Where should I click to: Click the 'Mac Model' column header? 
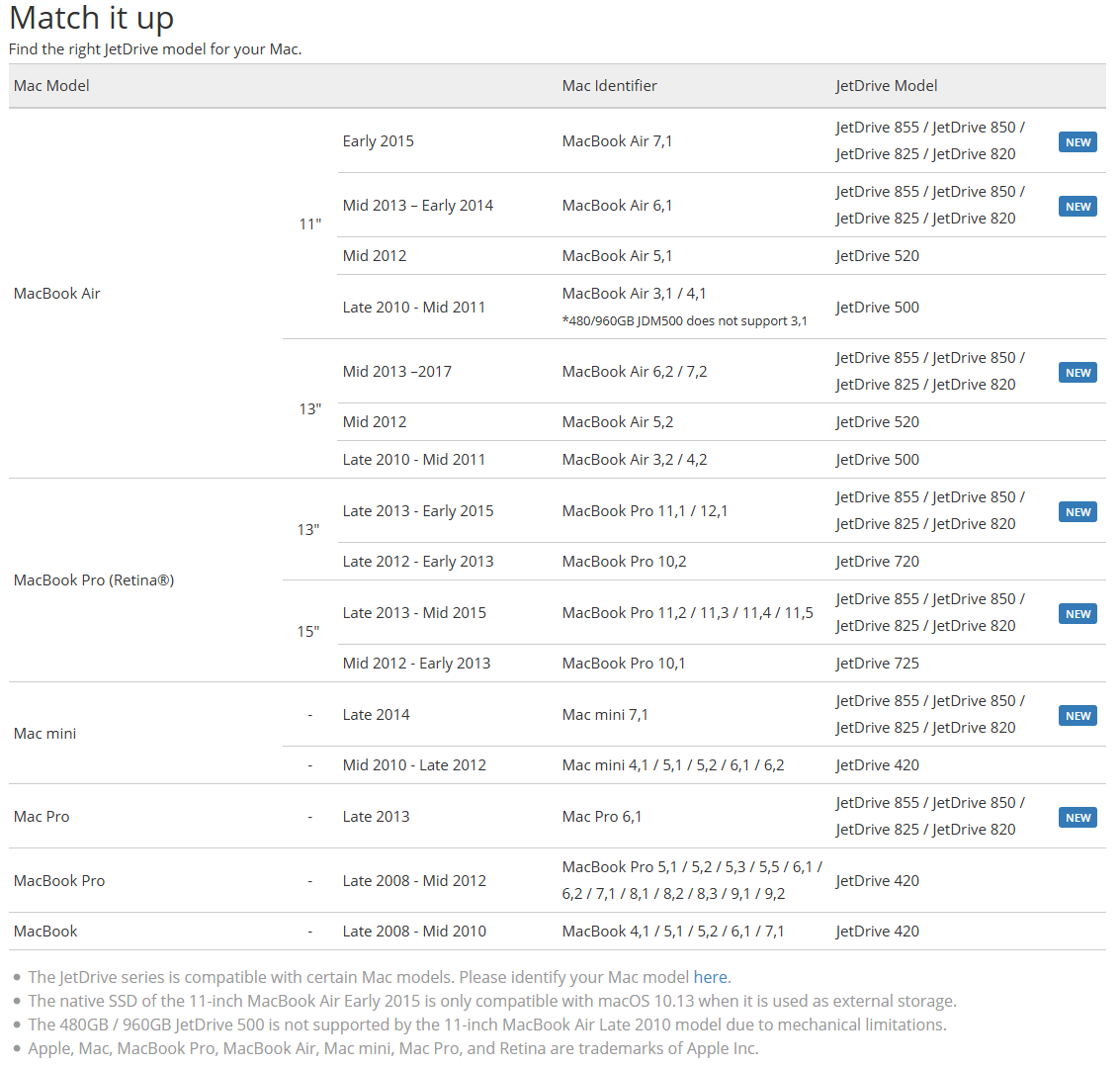click(51, 86)
